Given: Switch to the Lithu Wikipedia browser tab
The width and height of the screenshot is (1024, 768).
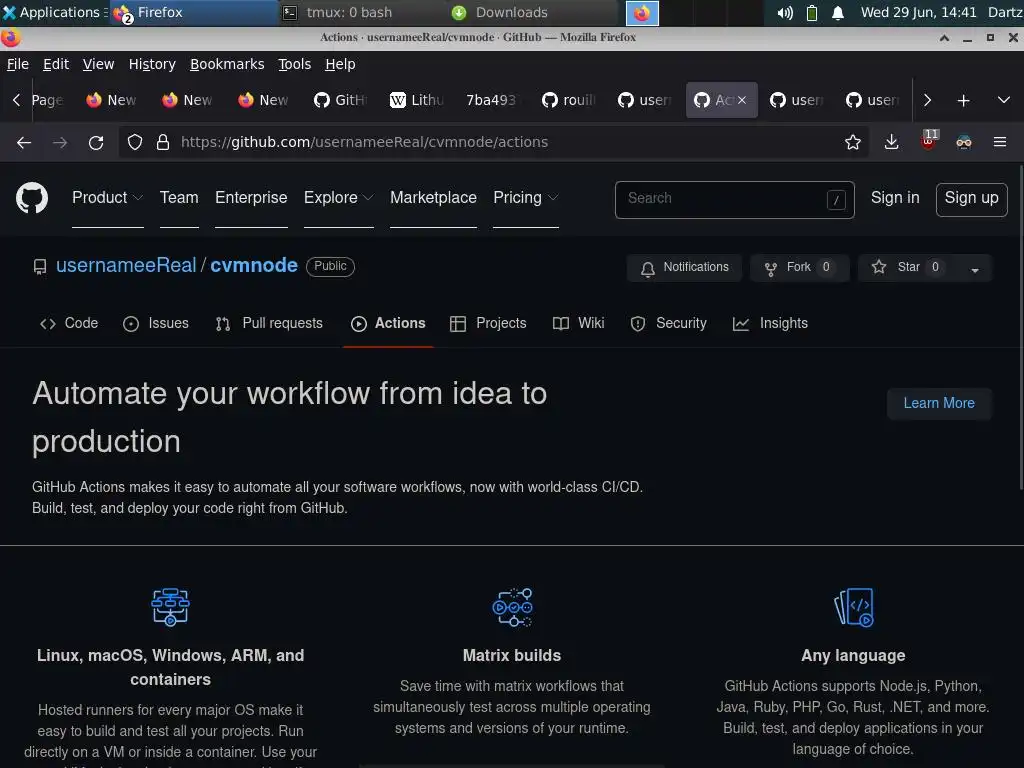Looking at the screenshot, I should pyautogui.click(x=417, y=100).
